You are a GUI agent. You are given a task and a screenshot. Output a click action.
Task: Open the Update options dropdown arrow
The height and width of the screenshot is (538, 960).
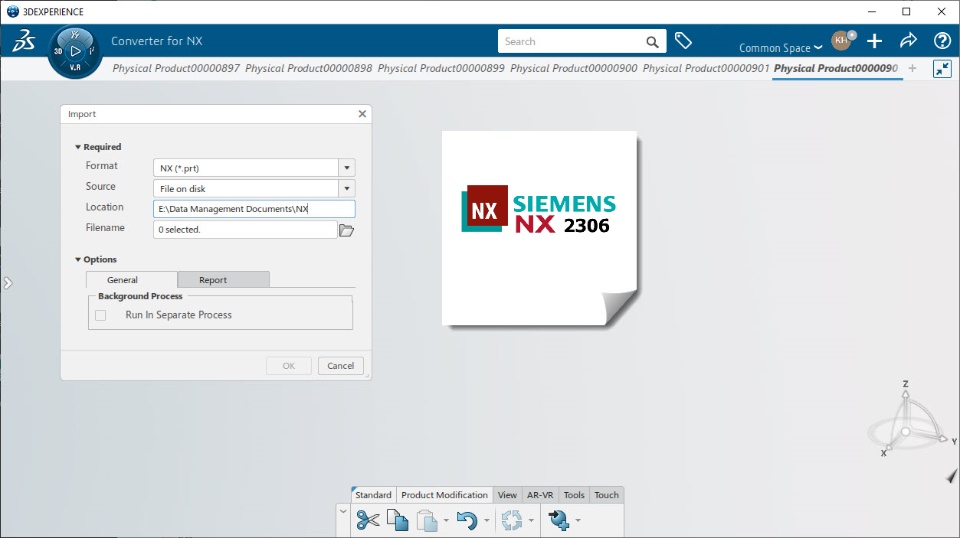click(x=531, y=521)
